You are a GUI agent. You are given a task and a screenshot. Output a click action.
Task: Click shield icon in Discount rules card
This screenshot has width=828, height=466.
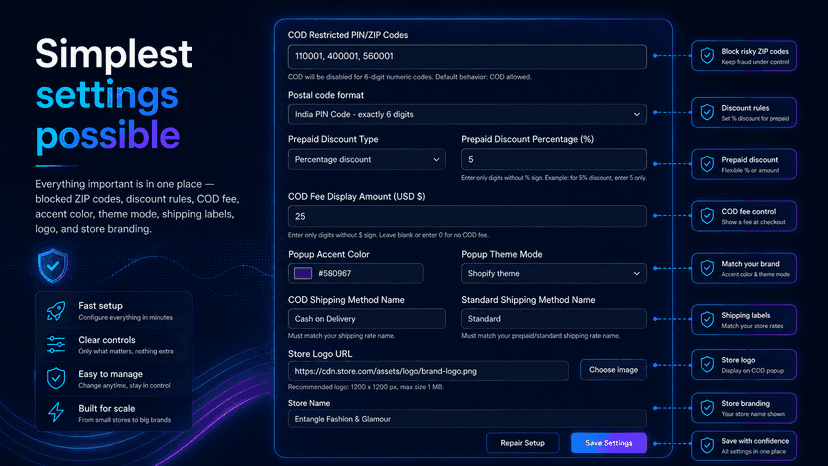(707, 112)
